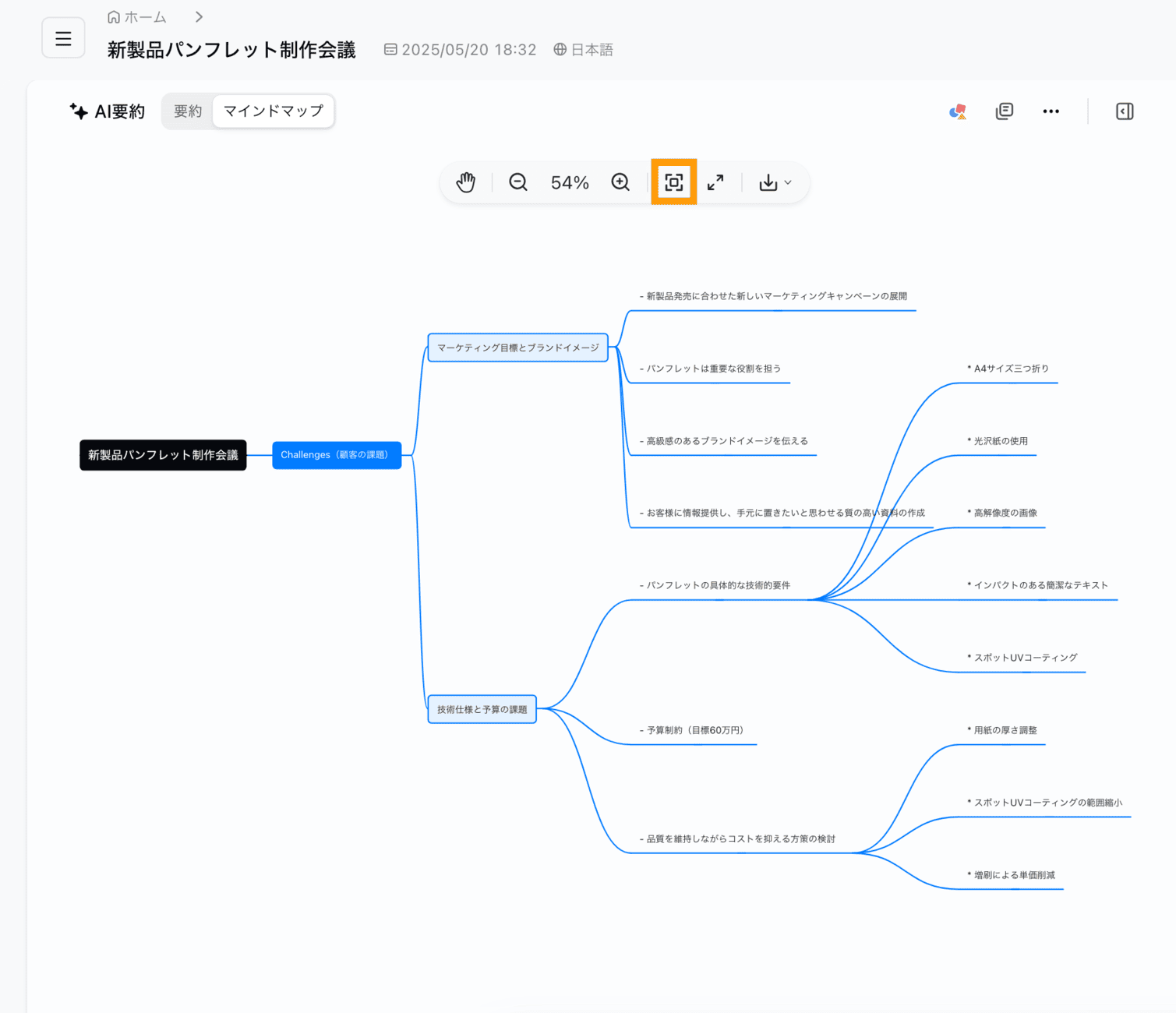Click the colorful shapes icon

(x=958, y=111)
